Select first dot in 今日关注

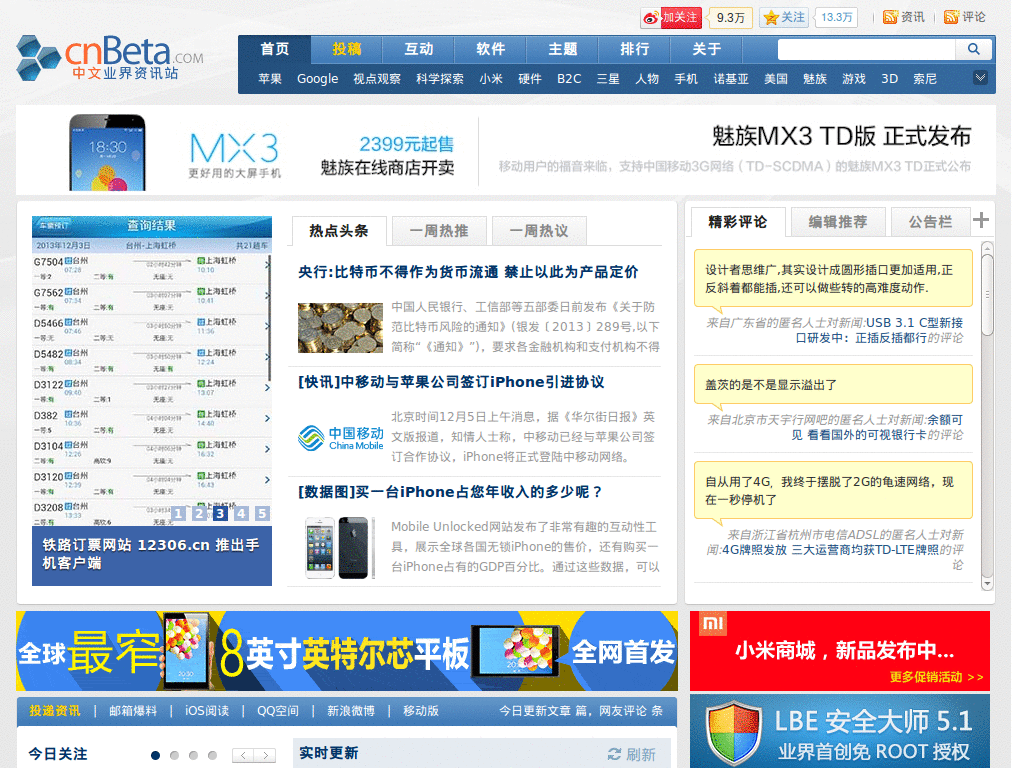point(155,755)
